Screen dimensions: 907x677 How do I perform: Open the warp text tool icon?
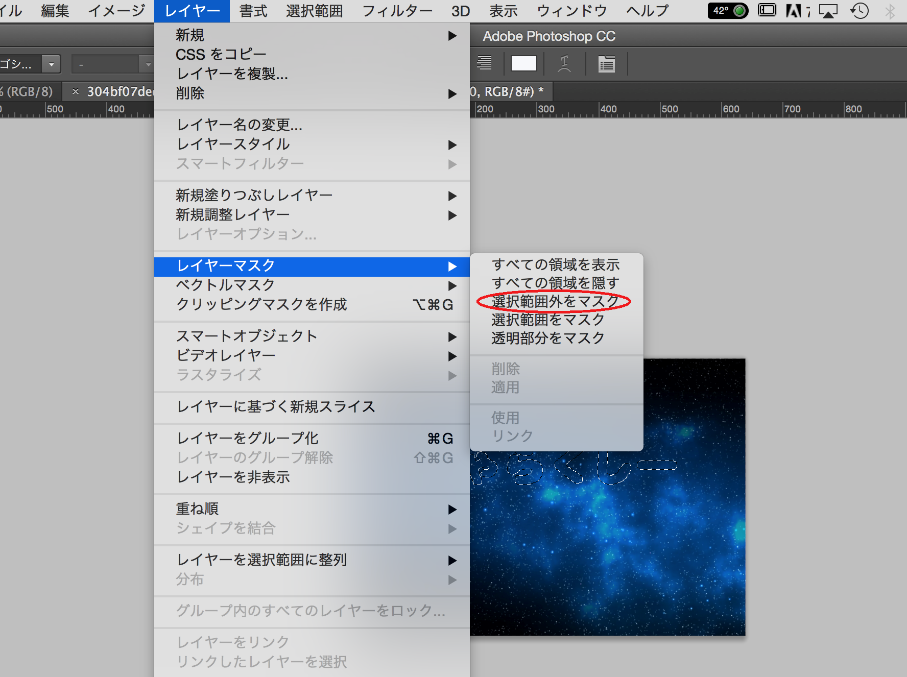565,63
